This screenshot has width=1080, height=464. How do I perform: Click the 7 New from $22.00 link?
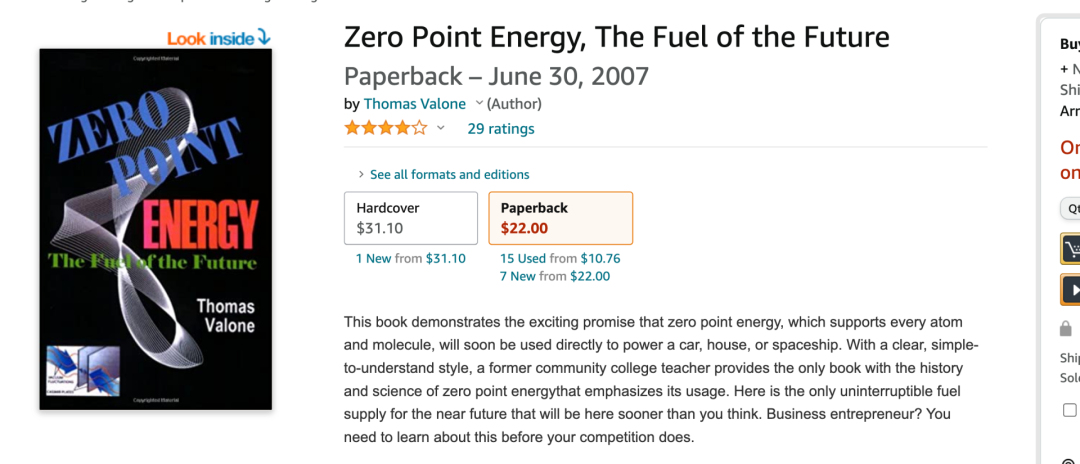pyautogui.click(x=555, y=276)
